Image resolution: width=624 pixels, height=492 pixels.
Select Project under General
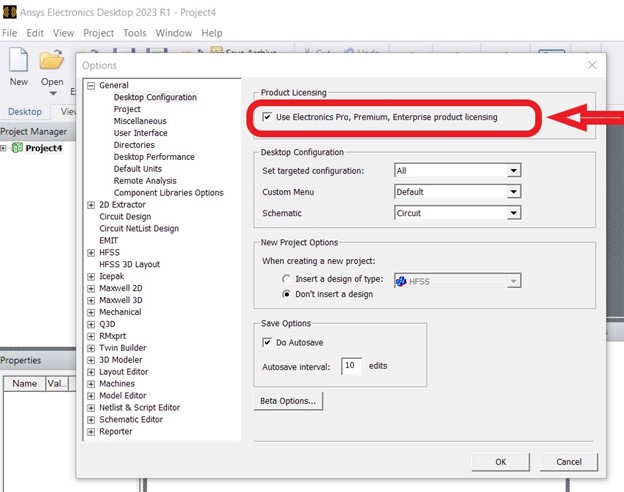point(127,109)
